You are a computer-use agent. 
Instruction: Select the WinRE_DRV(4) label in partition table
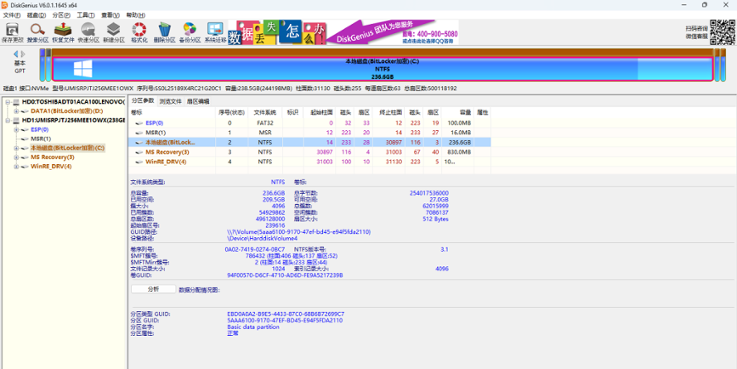coord(166,162)
